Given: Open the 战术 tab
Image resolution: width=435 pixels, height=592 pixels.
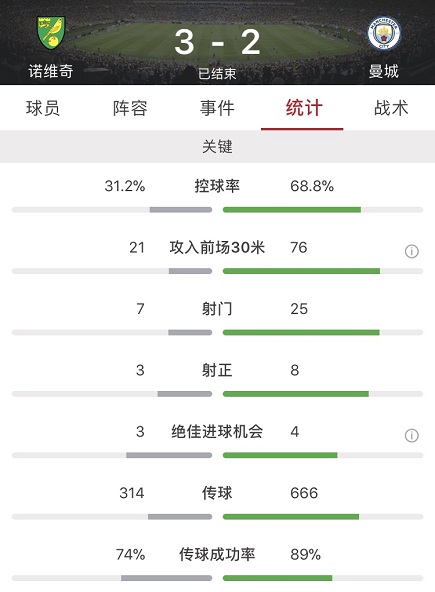Looking at the screenshot, I should point(391,108).
